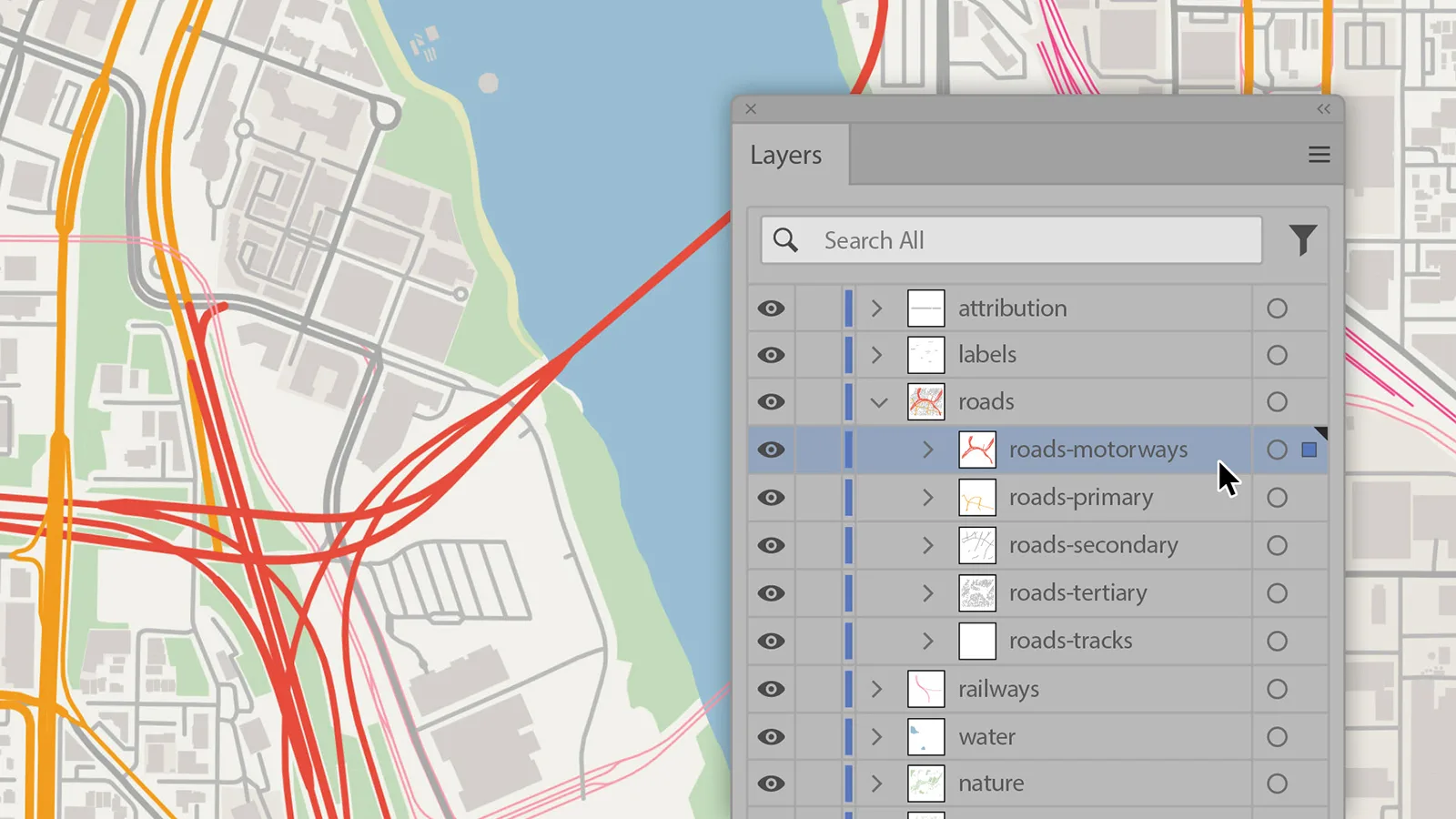Expand the roads-primary sublayer
Screen dimensions: 1456x819
928,498
